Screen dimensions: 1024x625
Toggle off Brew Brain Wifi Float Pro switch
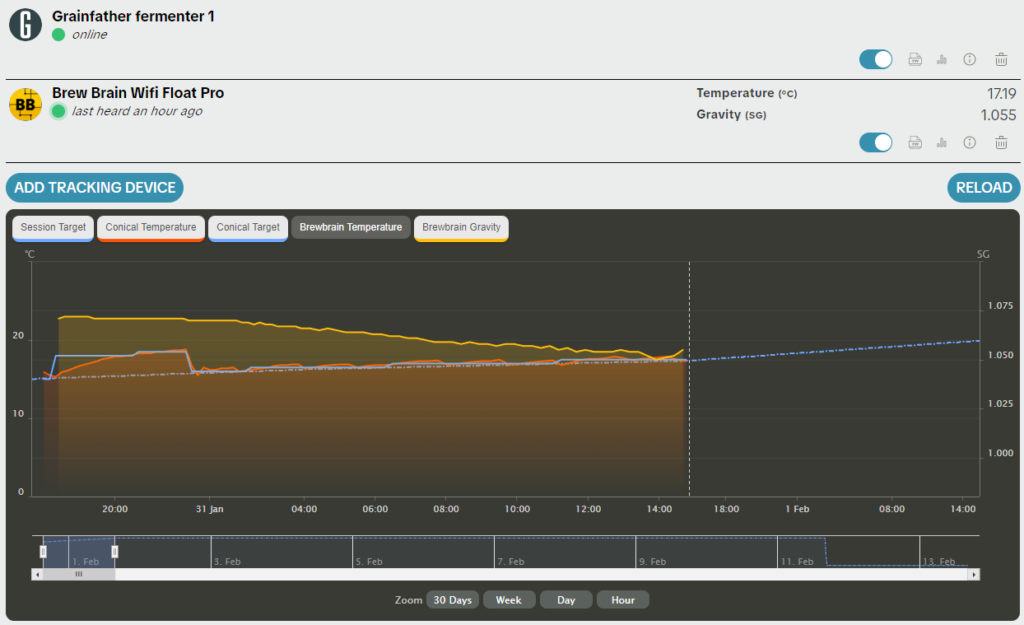tap(876, 143)
